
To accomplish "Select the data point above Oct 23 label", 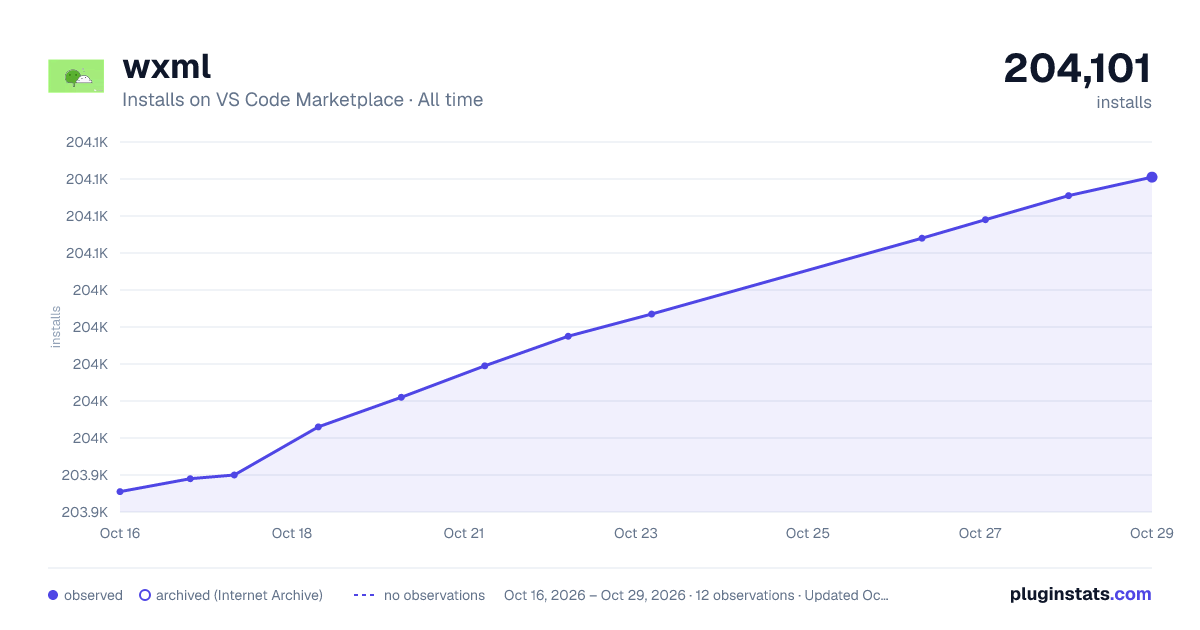I will point(651,314).
